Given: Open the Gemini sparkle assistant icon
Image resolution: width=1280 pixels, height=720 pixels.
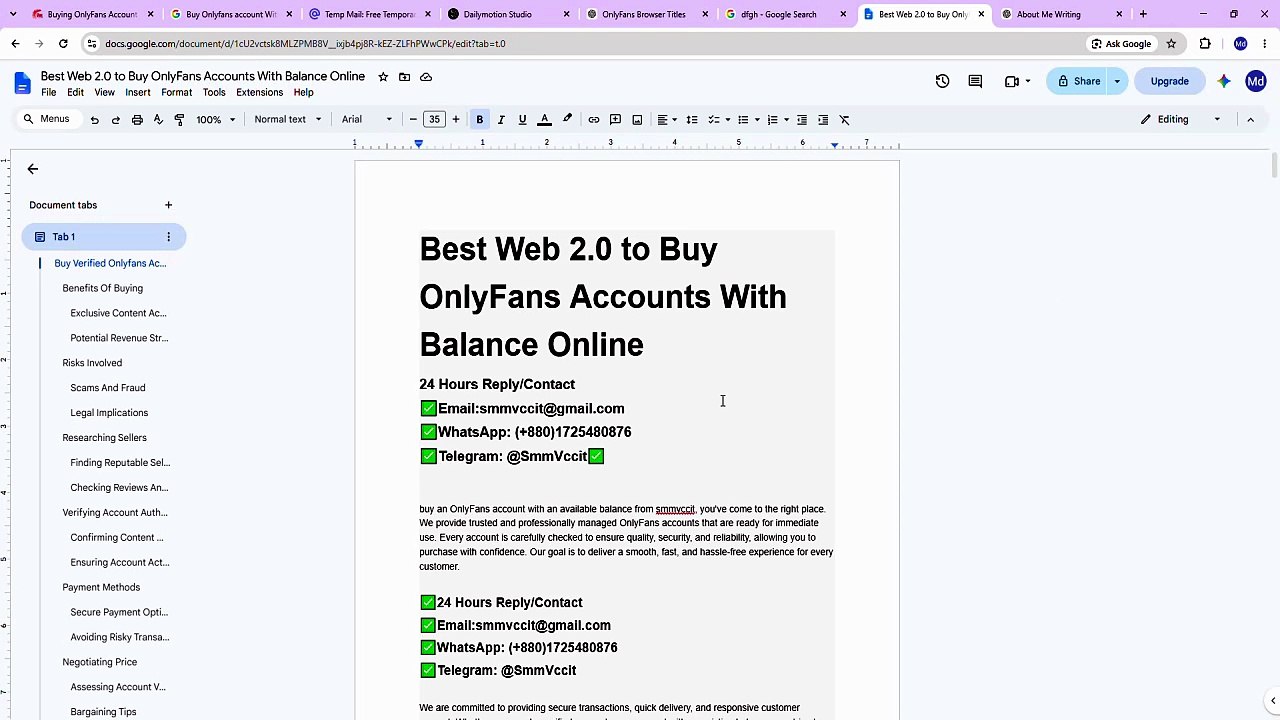Looking at the screenshot, I should click(1223, 81).
